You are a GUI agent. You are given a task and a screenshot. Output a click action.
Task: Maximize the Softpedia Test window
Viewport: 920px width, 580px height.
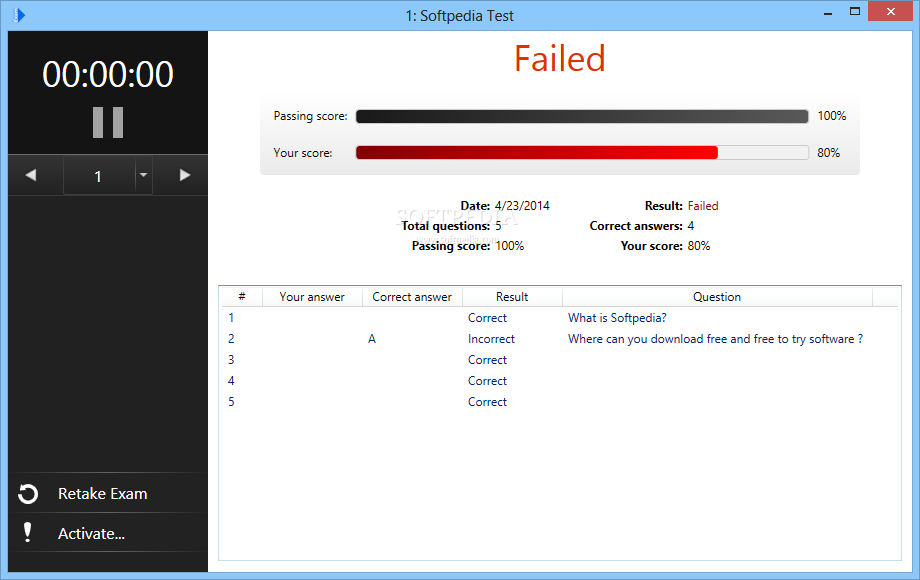[855, 12]
